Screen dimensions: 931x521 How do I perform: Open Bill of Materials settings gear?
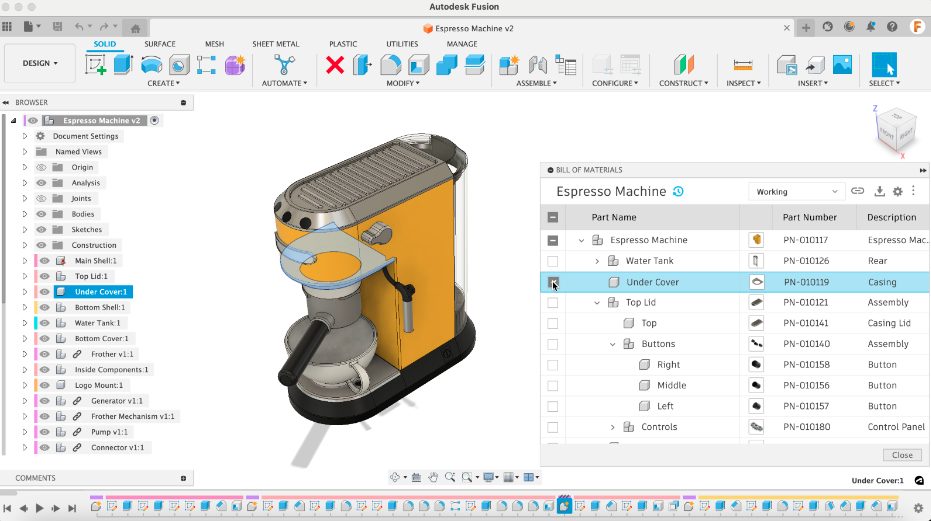[897, 191]
